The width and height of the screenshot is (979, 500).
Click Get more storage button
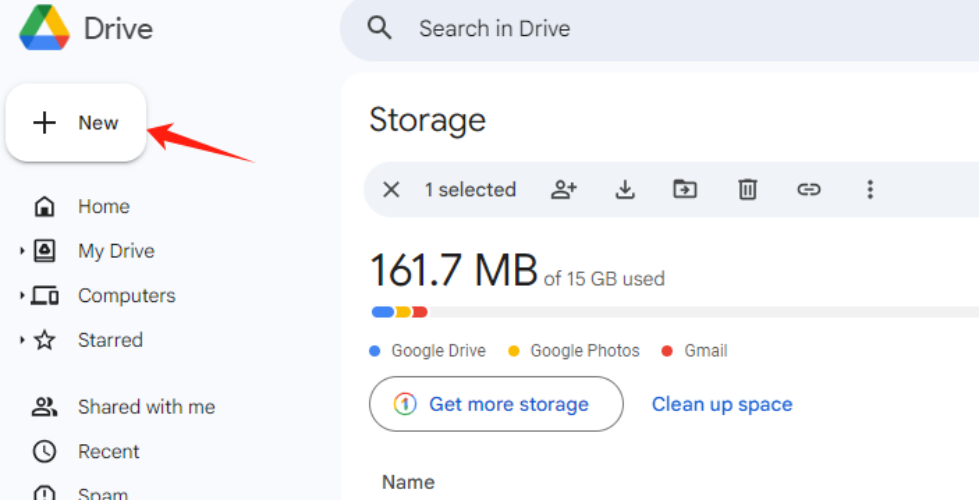(496, 404)
